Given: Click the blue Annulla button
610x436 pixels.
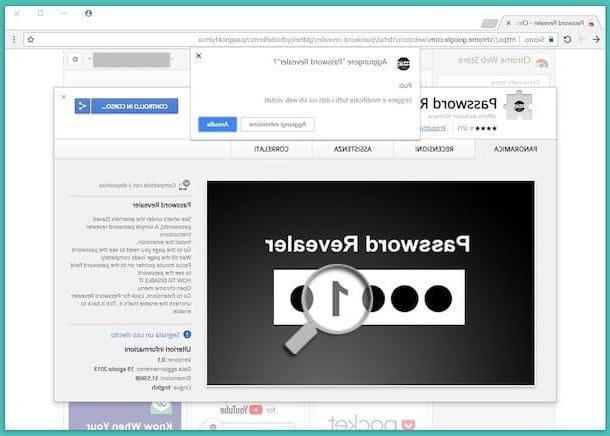Looking at the screenshot, I should click(217, 124).
